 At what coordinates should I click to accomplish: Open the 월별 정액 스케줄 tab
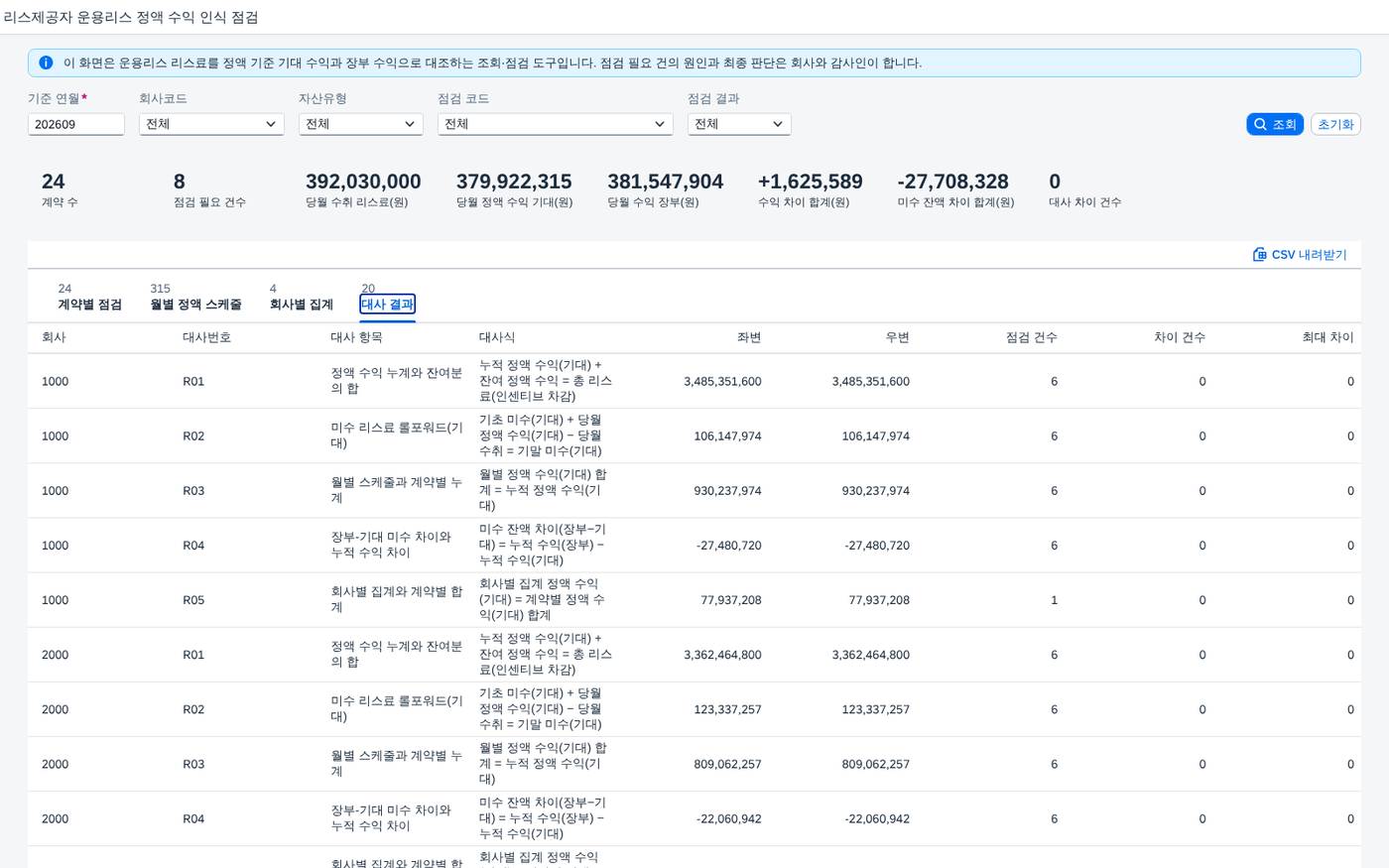point(195,305)
